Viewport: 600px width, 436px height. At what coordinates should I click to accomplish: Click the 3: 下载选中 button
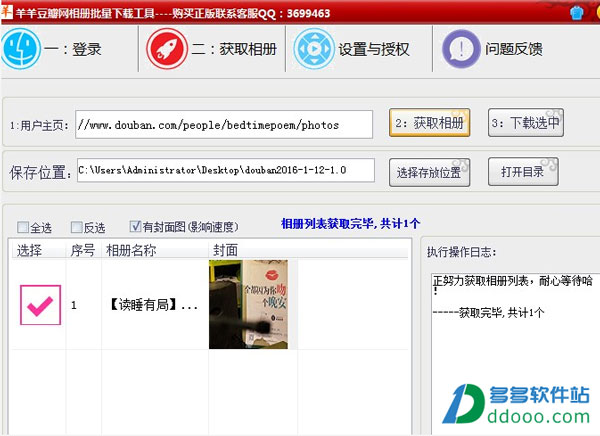pos(525,123)
